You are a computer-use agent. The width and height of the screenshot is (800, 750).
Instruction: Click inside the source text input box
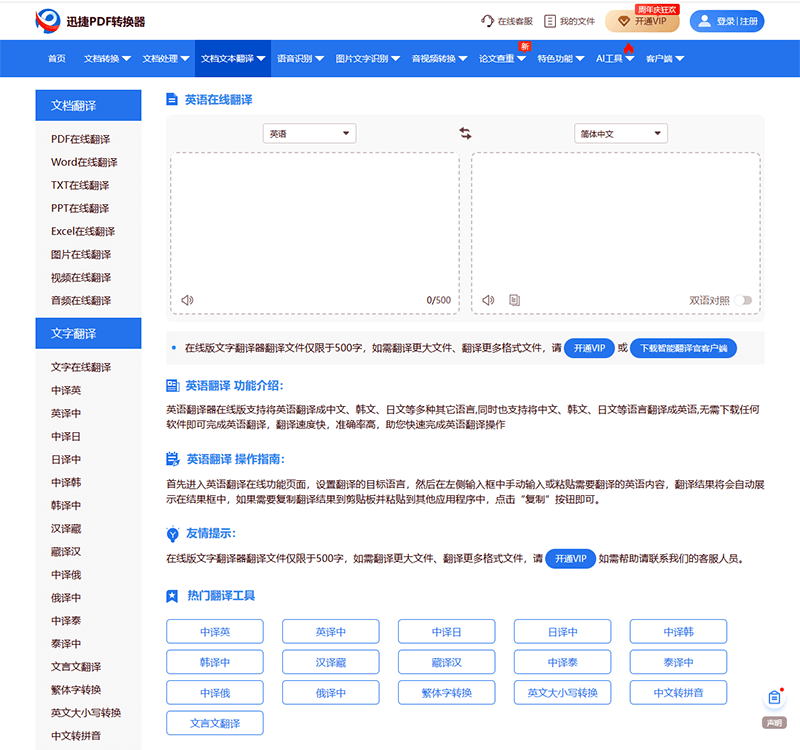314,220
